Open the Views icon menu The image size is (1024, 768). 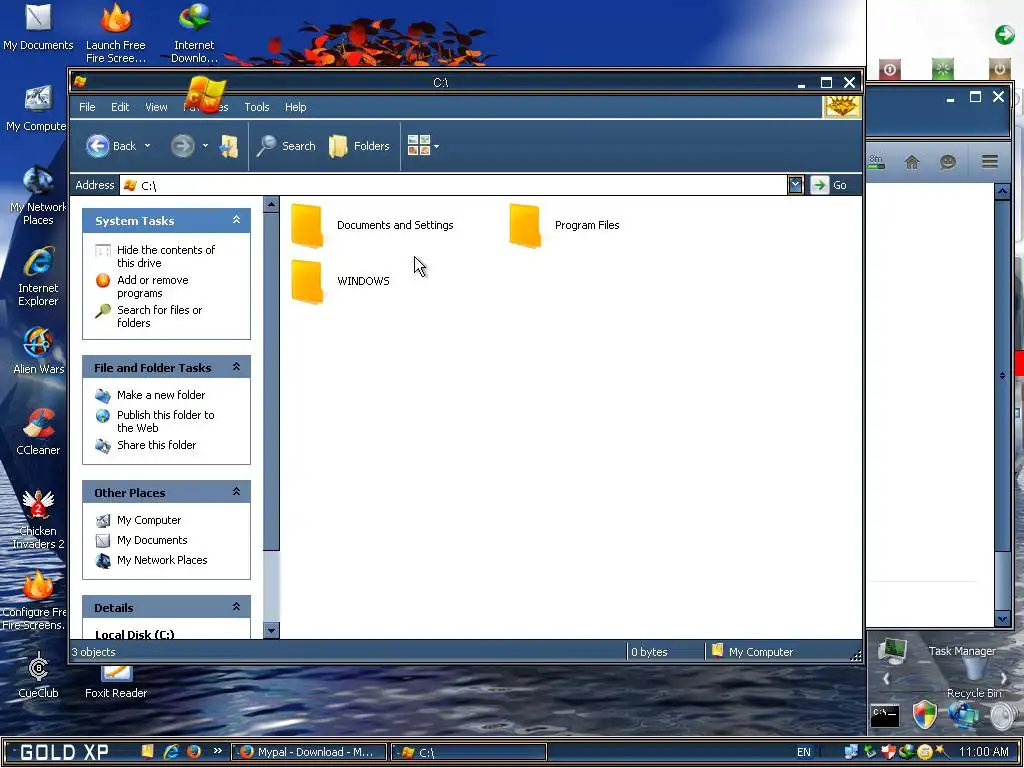tap(423, 146)
